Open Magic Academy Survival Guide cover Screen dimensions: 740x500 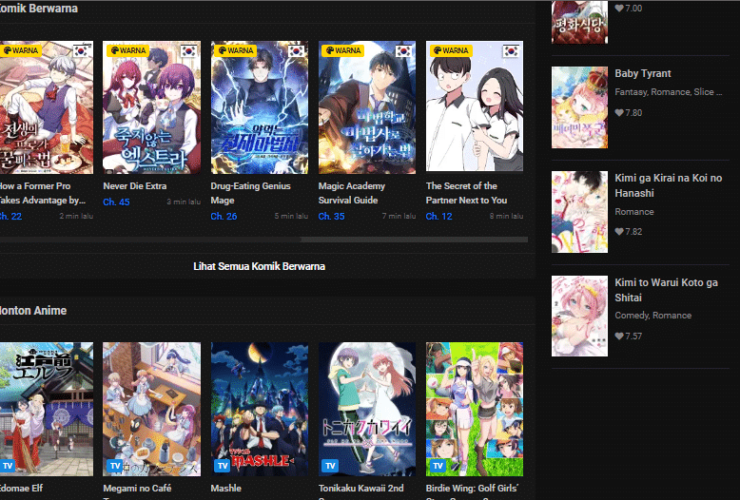coord(367,107)
